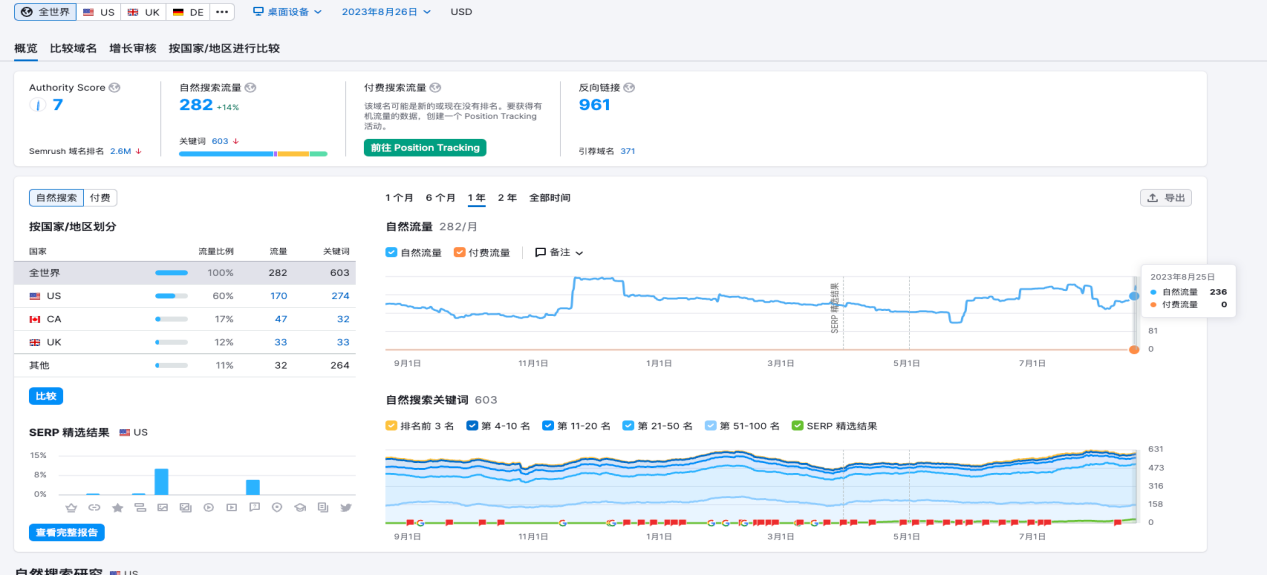Click the globe icon beside Authority Score
This screenshot has width=1267, height=575.
(115, 88)
